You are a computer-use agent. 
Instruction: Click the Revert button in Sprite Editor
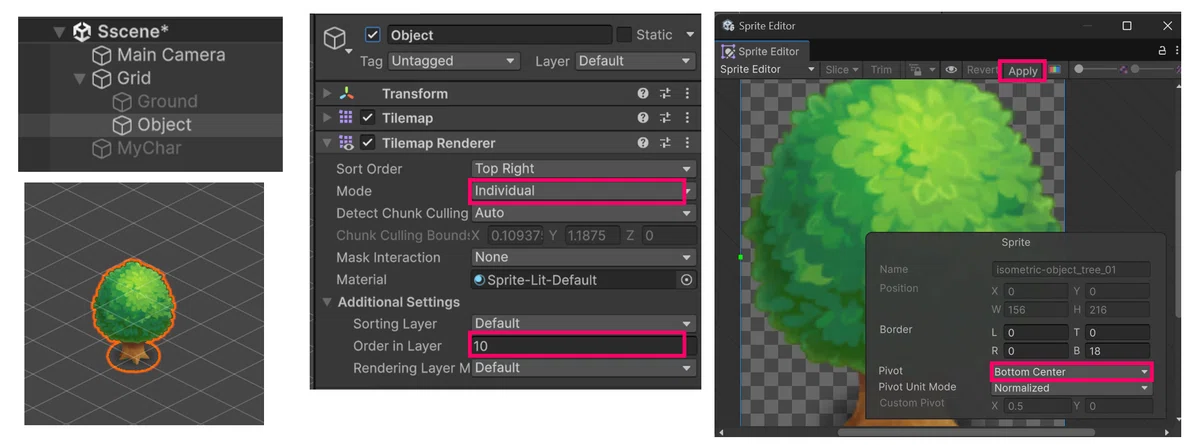[x=982, y=70]
